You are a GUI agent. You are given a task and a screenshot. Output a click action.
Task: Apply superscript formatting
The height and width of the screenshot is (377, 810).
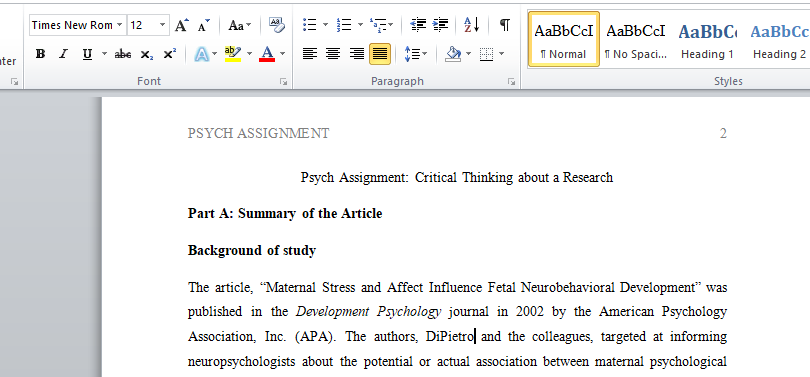(x=170, y=54)
